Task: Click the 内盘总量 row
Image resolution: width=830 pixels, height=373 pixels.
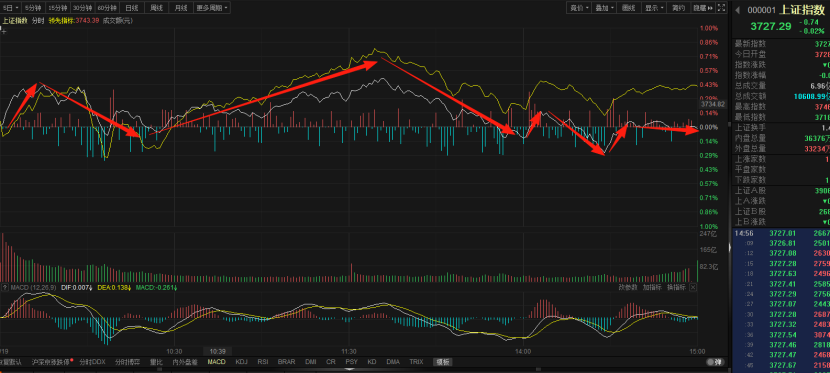Action: coord(781,138)
